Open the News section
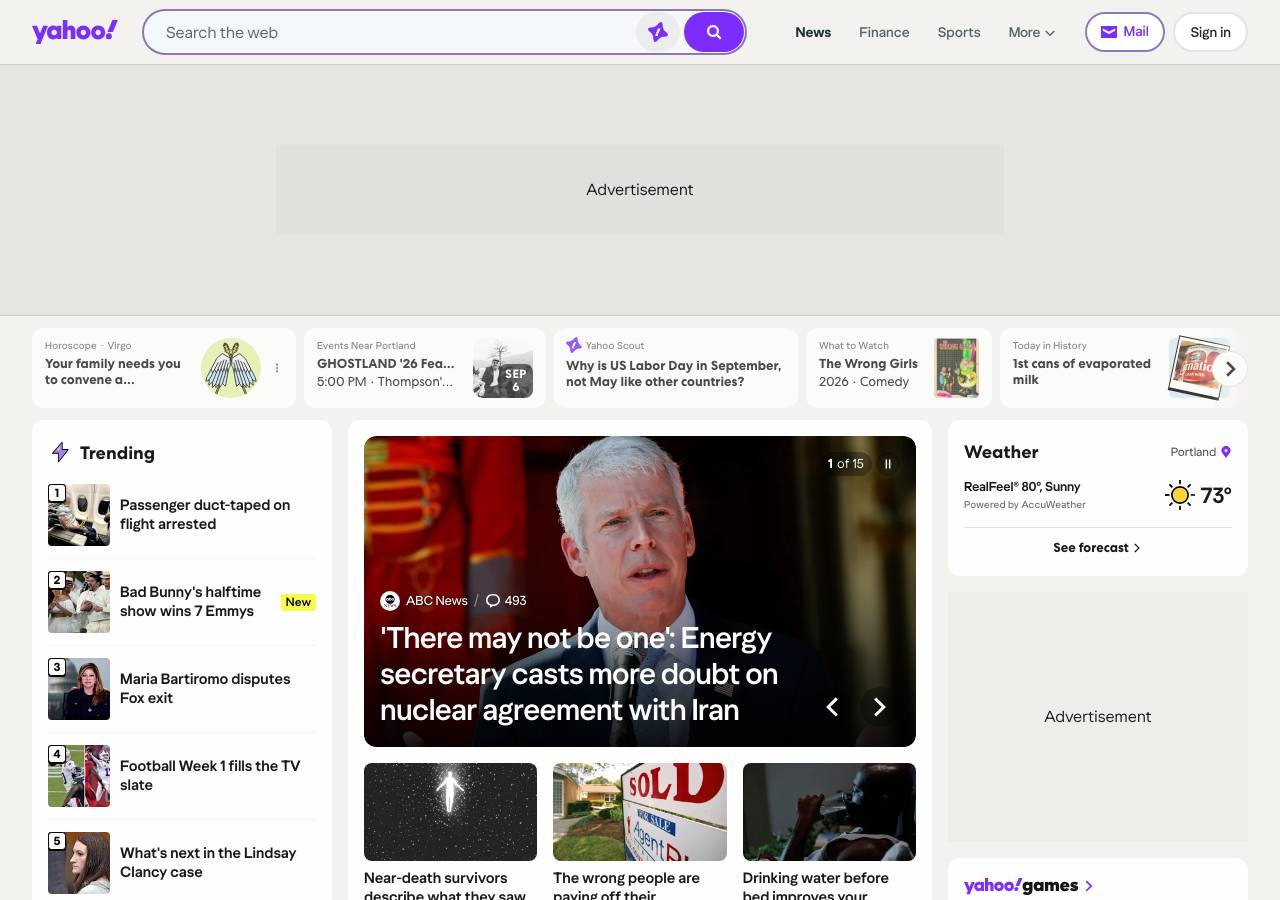 (x=813, y=32)
